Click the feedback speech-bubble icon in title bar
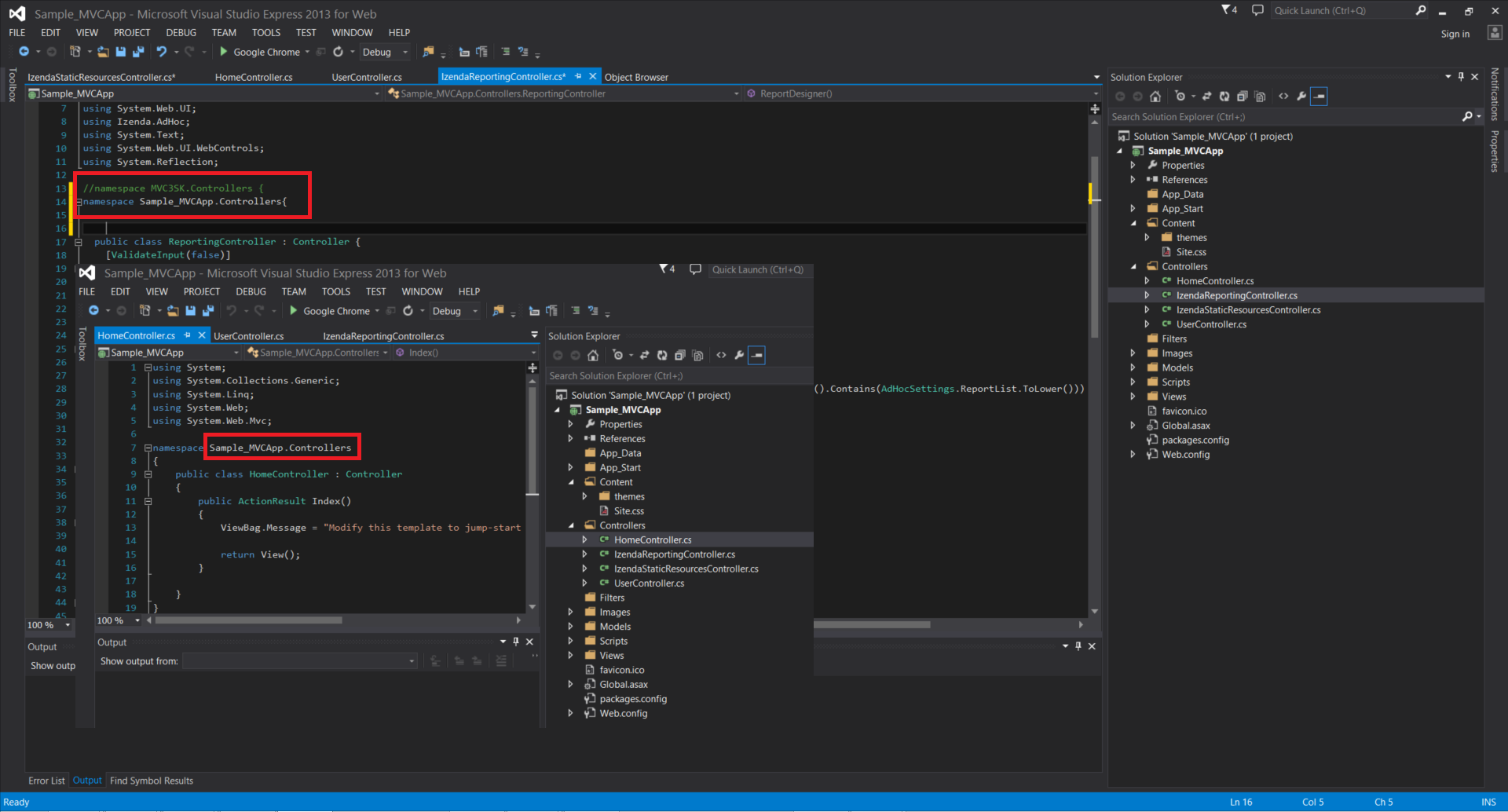The image size is (1508, 812). 1257,10
